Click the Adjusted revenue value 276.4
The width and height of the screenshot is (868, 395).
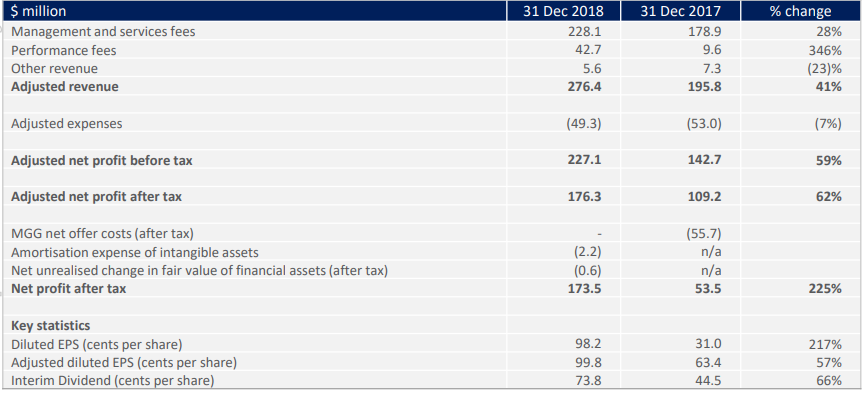click(x=585, y=87)
